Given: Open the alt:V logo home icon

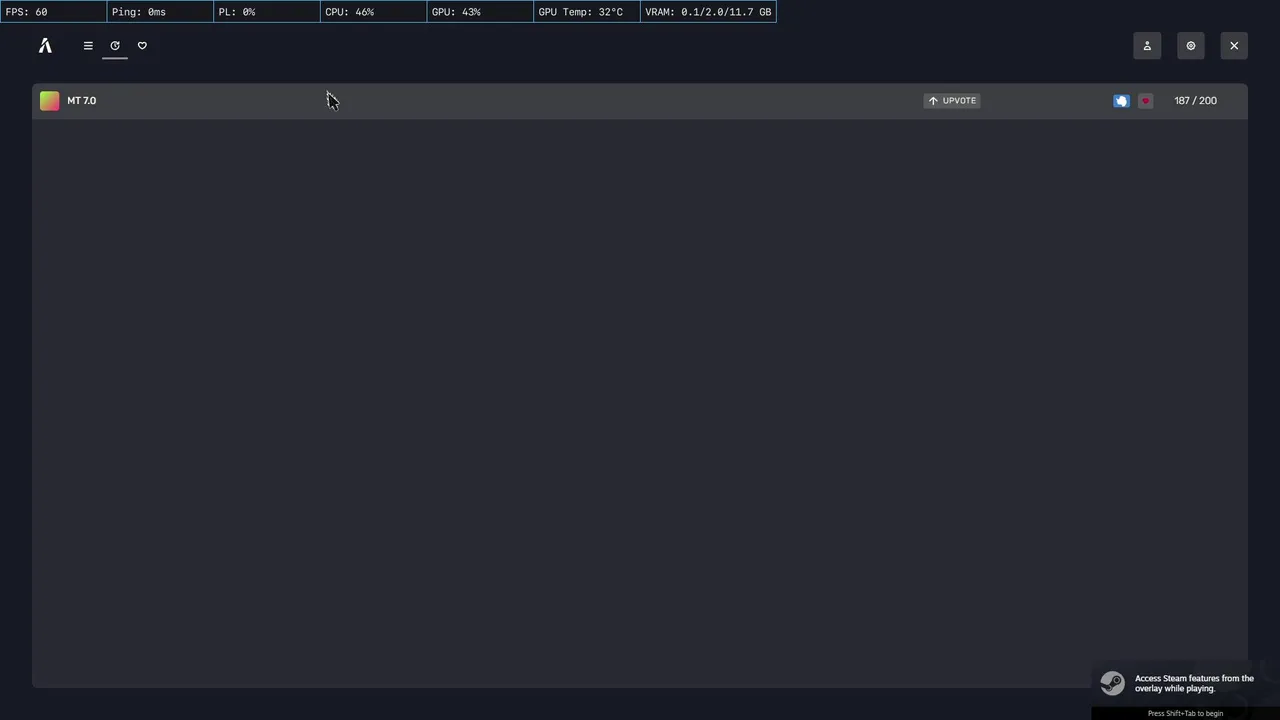Looking at the screenshot, I should coord(45,46).
